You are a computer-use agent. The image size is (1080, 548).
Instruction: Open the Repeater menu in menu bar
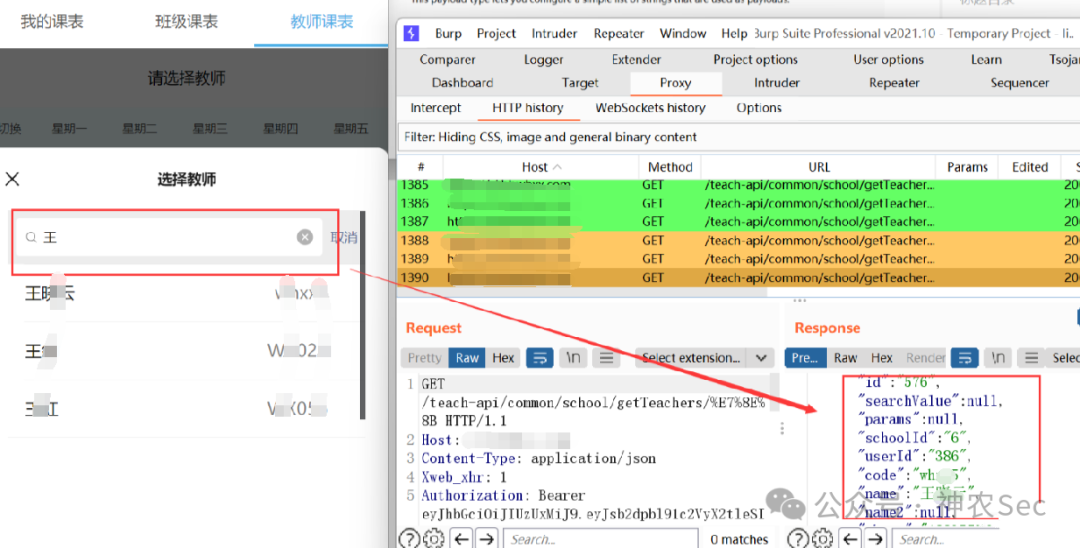pyautogui.click(x=619, y=33)
